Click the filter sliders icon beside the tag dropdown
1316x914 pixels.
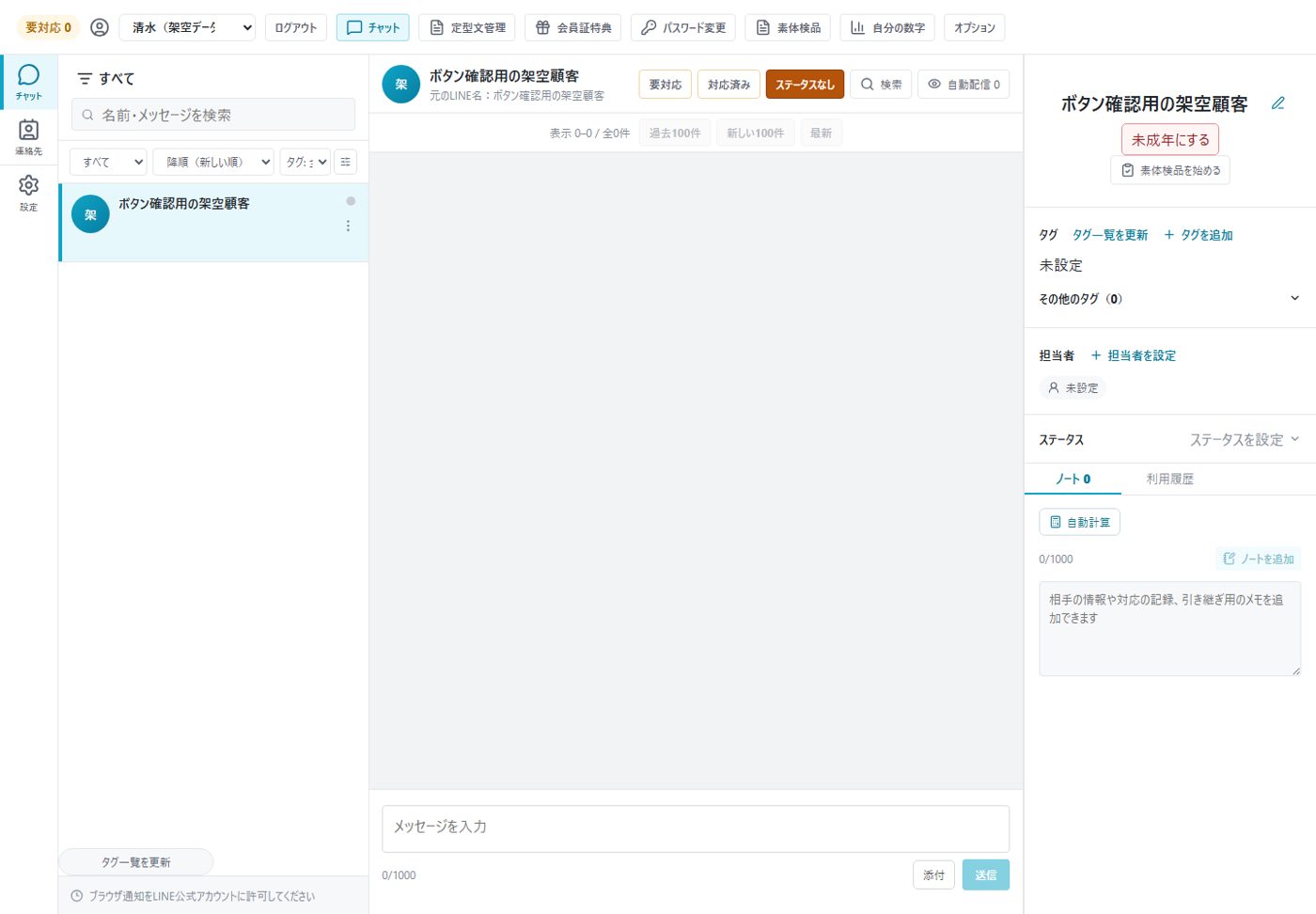[346, 162]
